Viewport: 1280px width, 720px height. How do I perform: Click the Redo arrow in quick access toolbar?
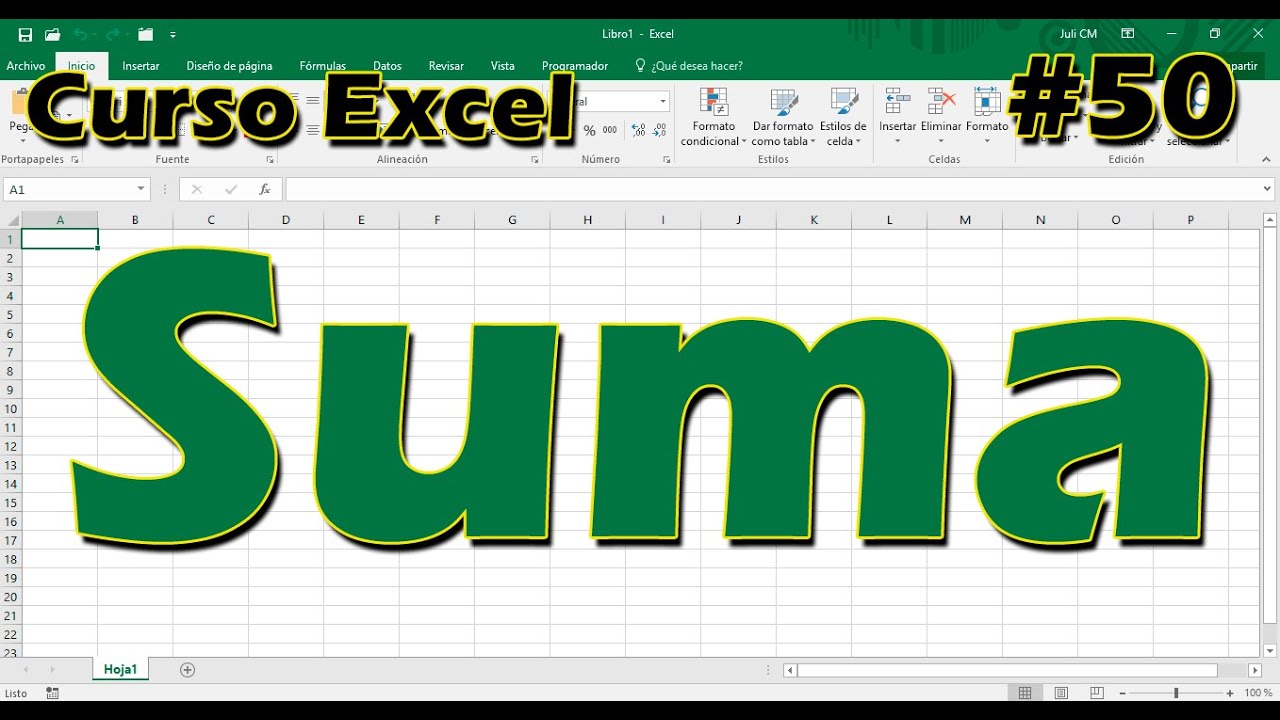click(112, 34)
